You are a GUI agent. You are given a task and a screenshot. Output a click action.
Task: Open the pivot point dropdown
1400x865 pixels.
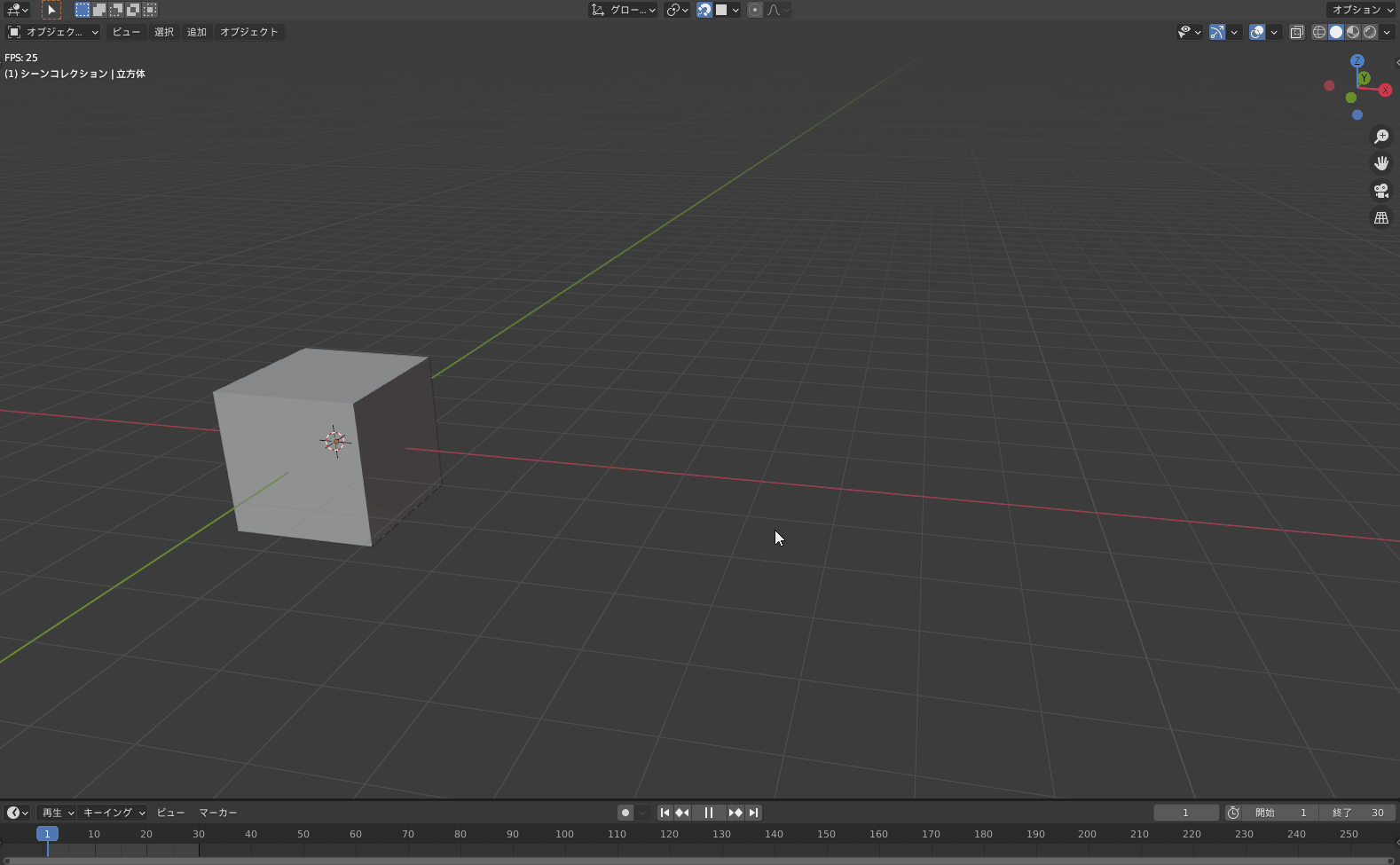pos(677,10)
